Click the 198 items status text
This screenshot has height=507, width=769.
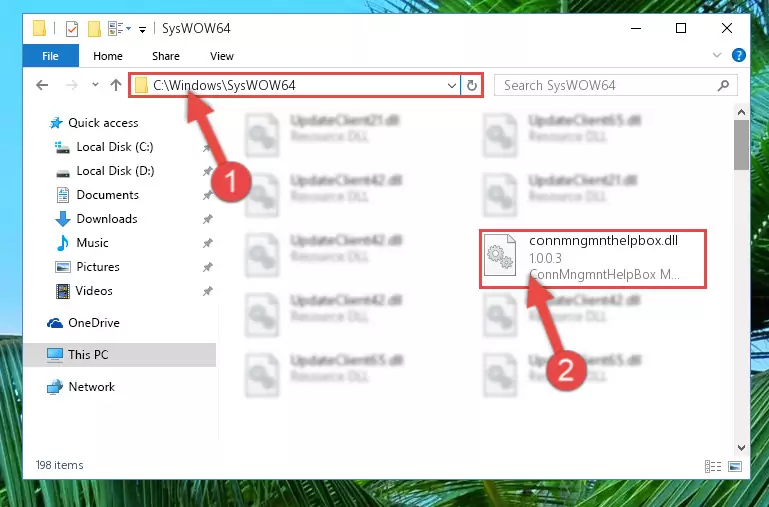(x=59, y=465)
